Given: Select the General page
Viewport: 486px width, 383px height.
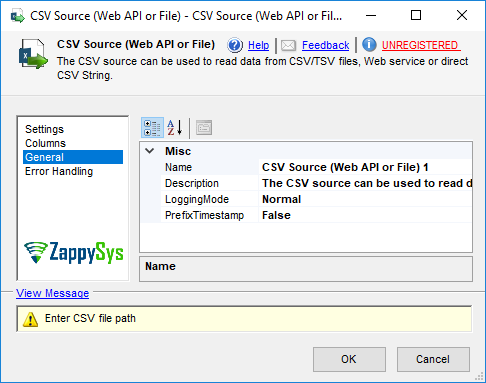Looking at the screenshot, I should coord(73,157).
